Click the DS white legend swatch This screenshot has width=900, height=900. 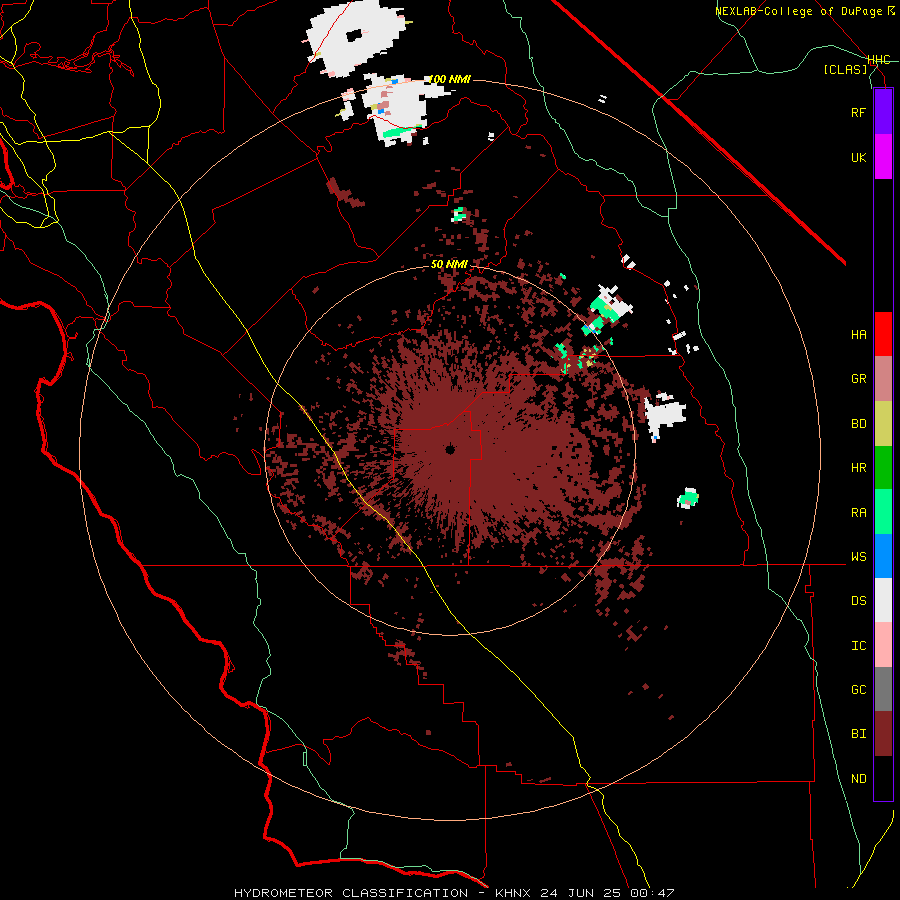[883, 600]
